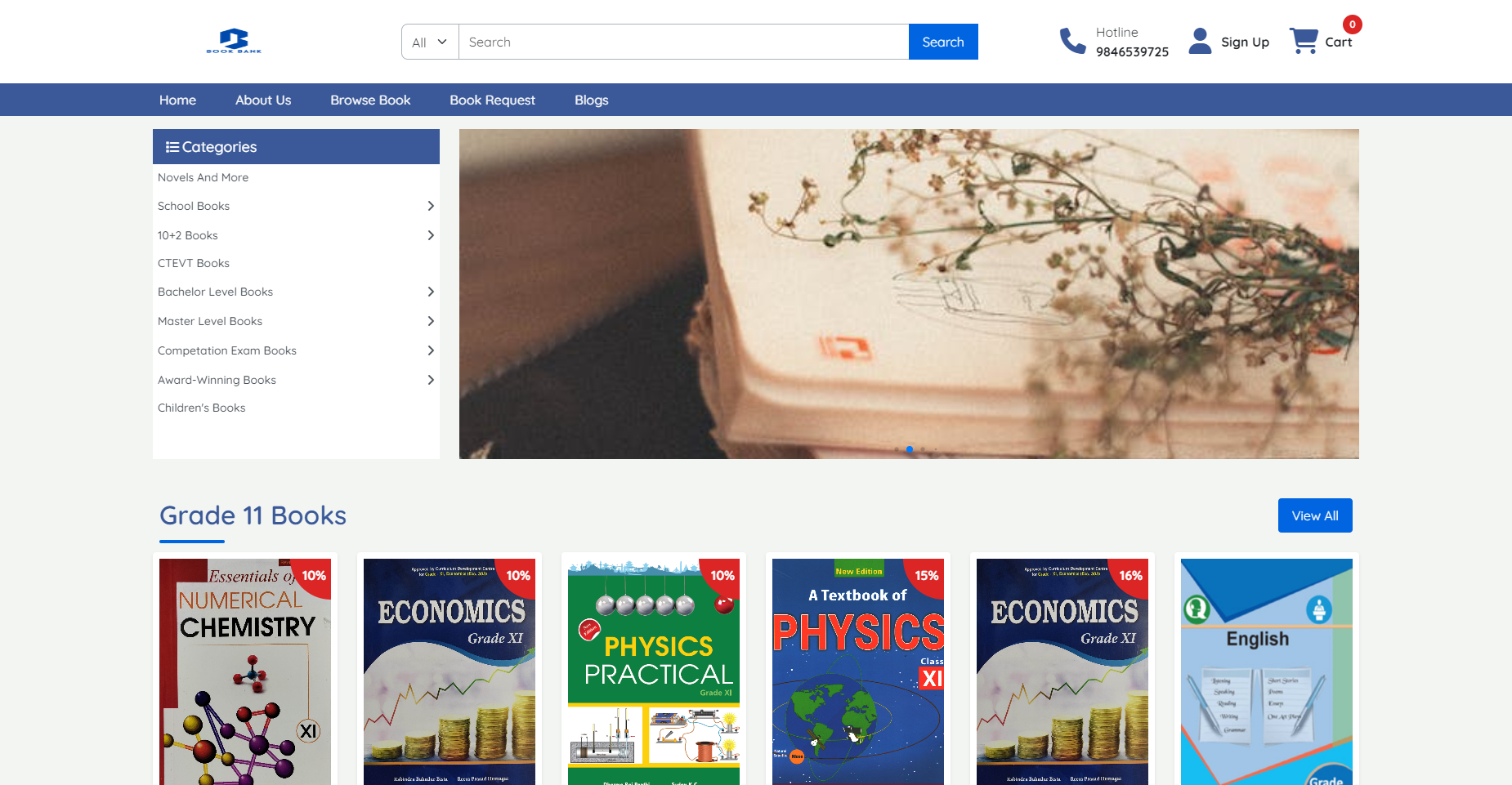
Task: View All Grade 11 Books
Action: (1315, 515)
